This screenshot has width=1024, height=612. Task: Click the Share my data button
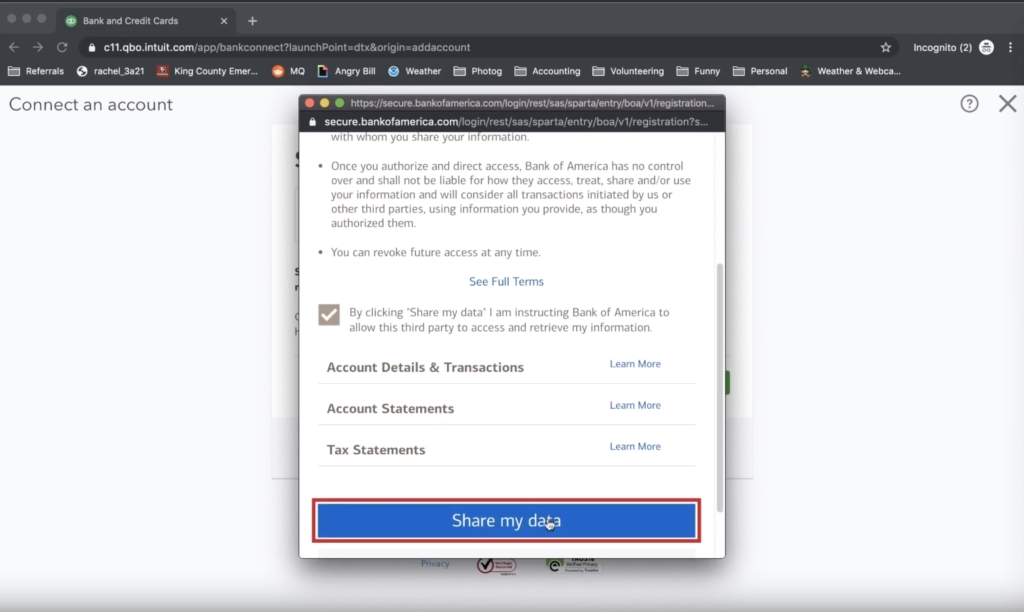(x=506, y=521)
